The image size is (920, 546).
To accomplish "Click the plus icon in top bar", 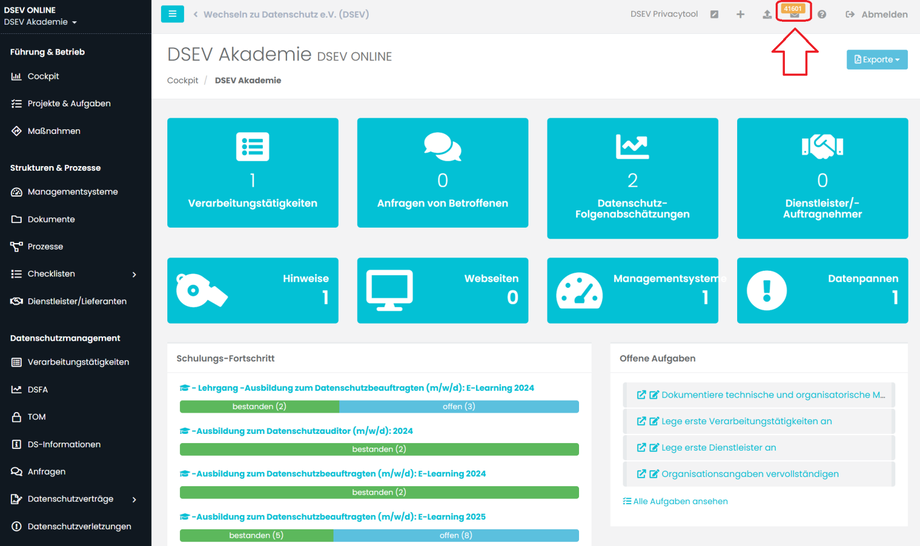I will pos(740,15).
